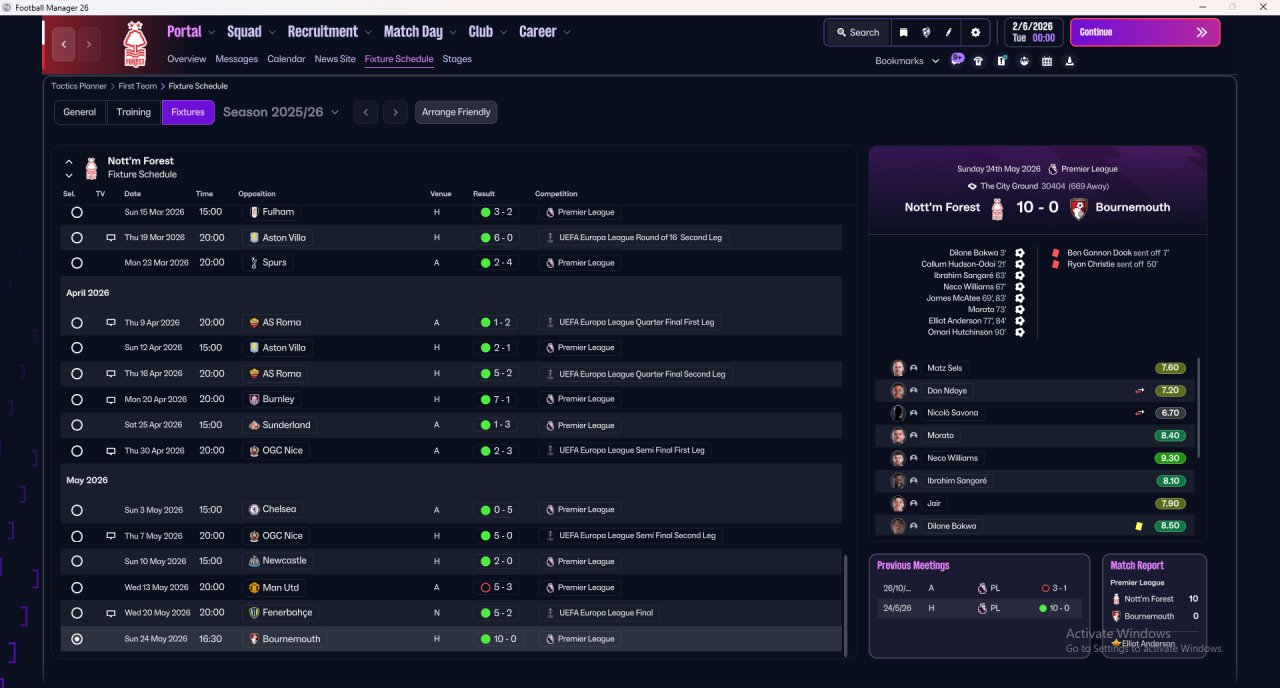1280x688 pixels.
Task: Switch to the Stages tab
Action: click(457, 59)
